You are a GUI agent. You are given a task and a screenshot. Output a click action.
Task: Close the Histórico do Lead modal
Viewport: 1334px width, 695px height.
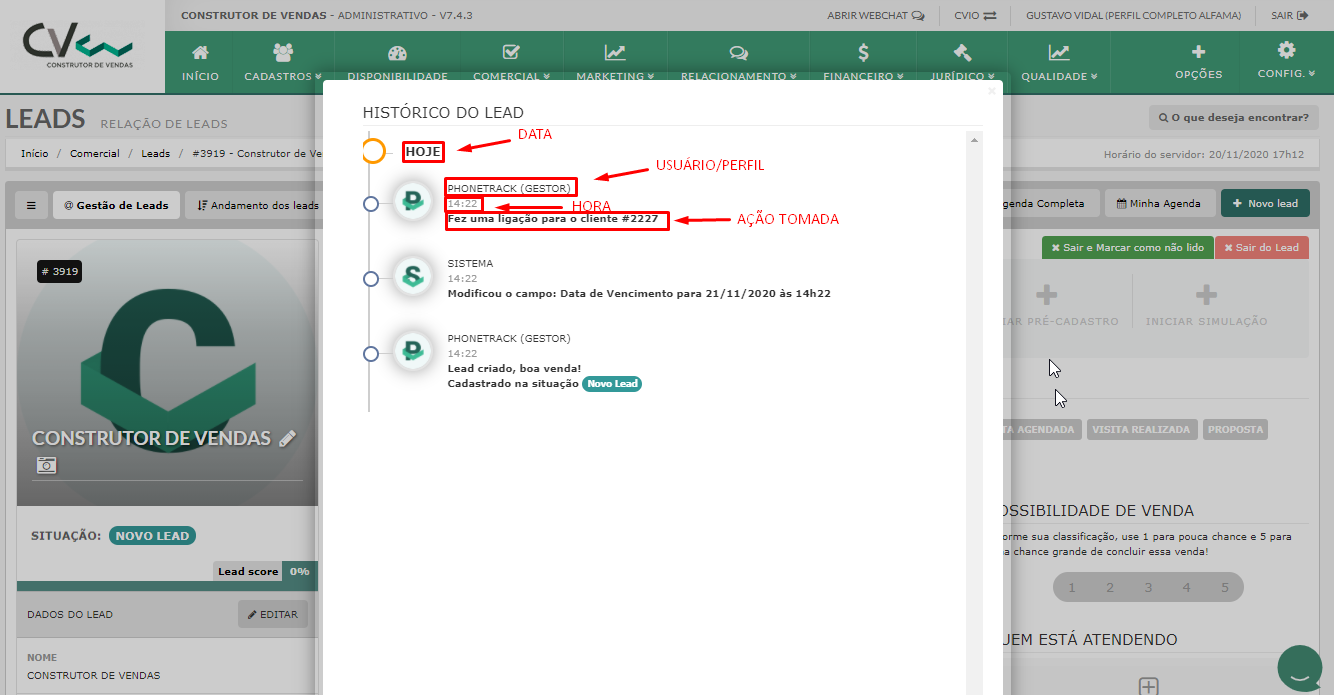[991, 92]
